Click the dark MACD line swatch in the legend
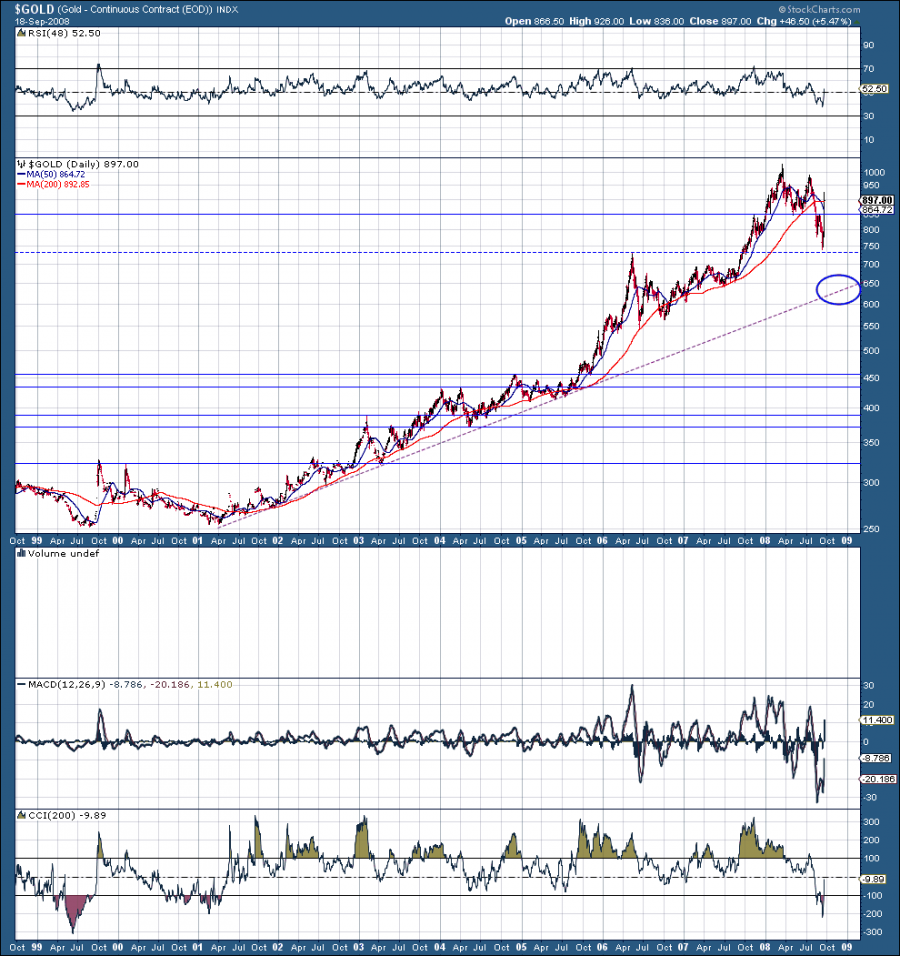 click(21, 685)
